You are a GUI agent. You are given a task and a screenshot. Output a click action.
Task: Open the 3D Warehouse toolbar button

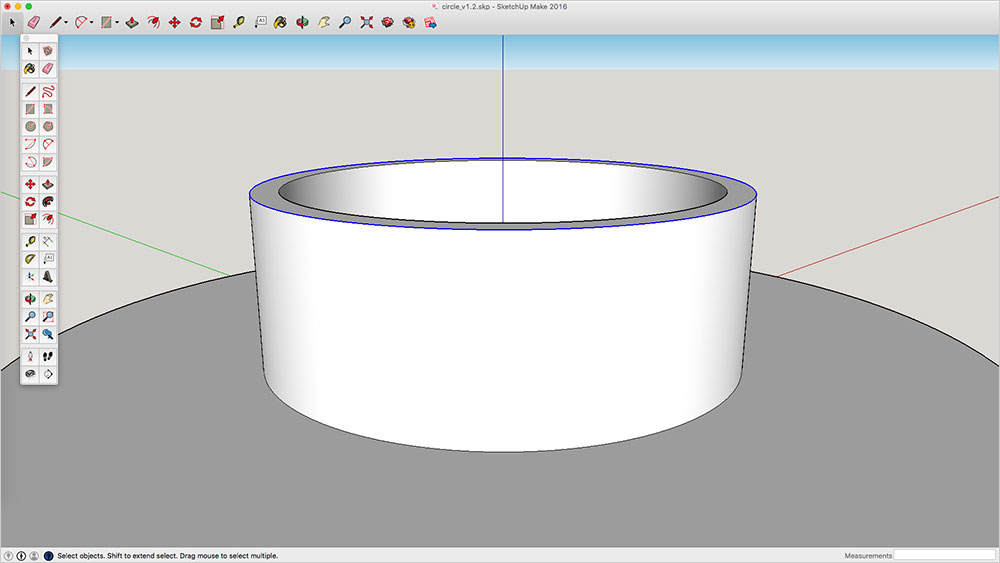tap(387, 21)
